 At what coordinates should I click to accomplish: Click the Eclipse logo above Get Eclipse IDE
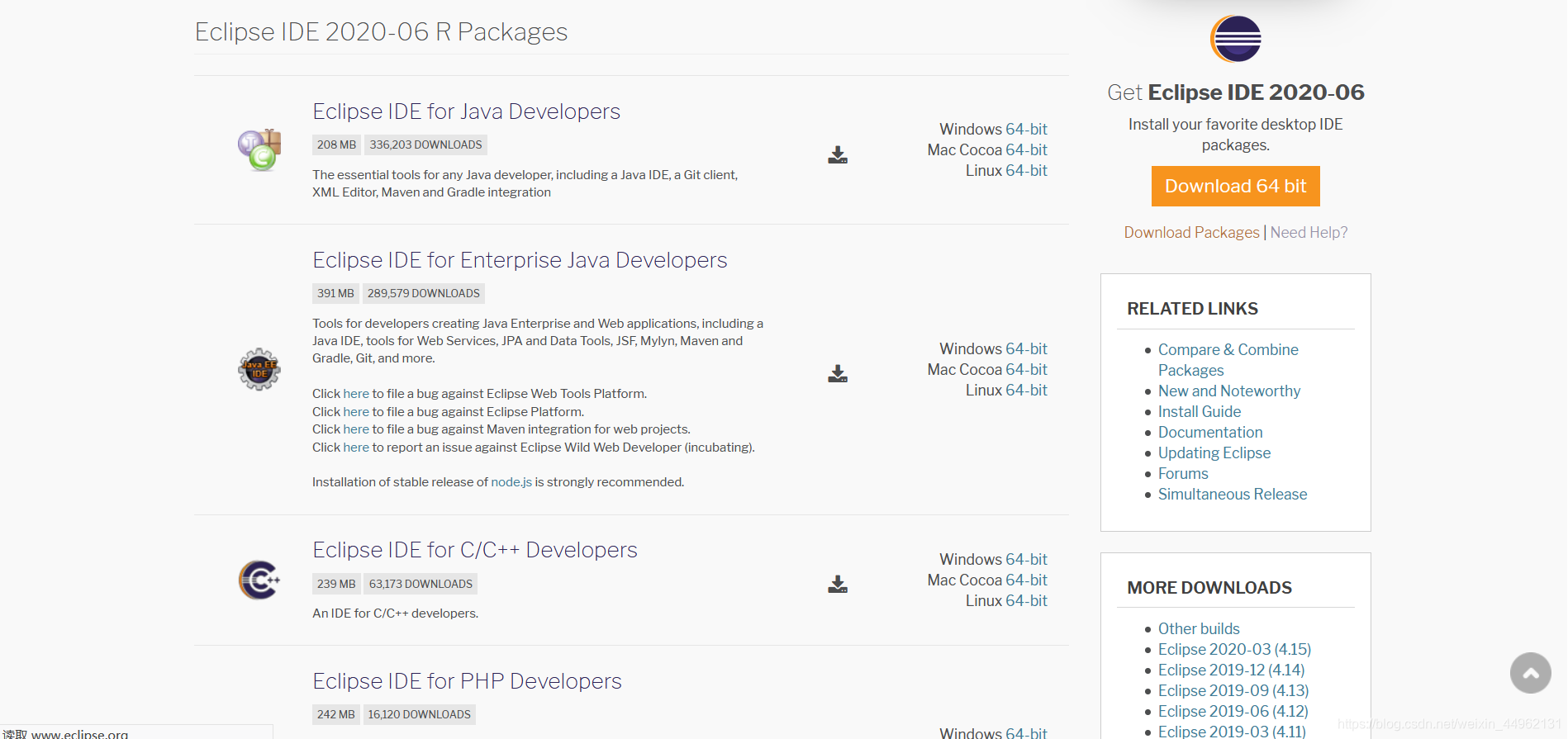click(x=1236, y=39)
